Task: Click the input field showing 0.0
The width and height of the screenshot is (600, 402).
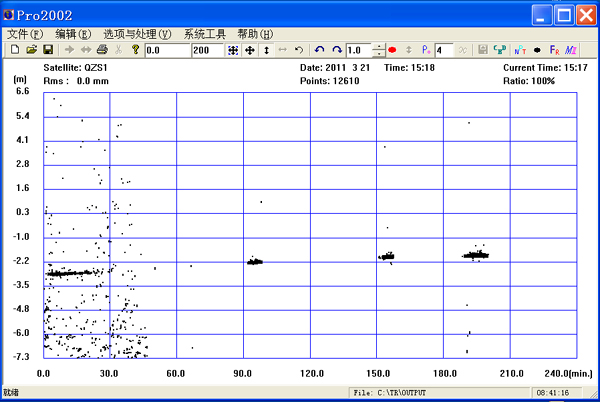Action: click(x=168, y=50)
